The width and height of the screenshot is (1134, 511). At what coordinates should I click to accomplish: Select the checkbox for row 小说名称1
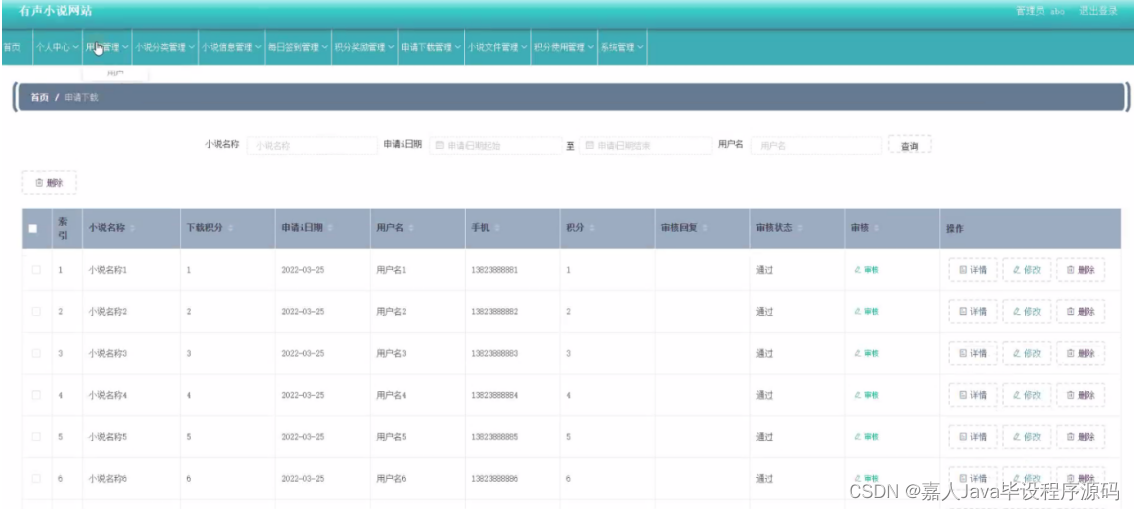point(36,270)
